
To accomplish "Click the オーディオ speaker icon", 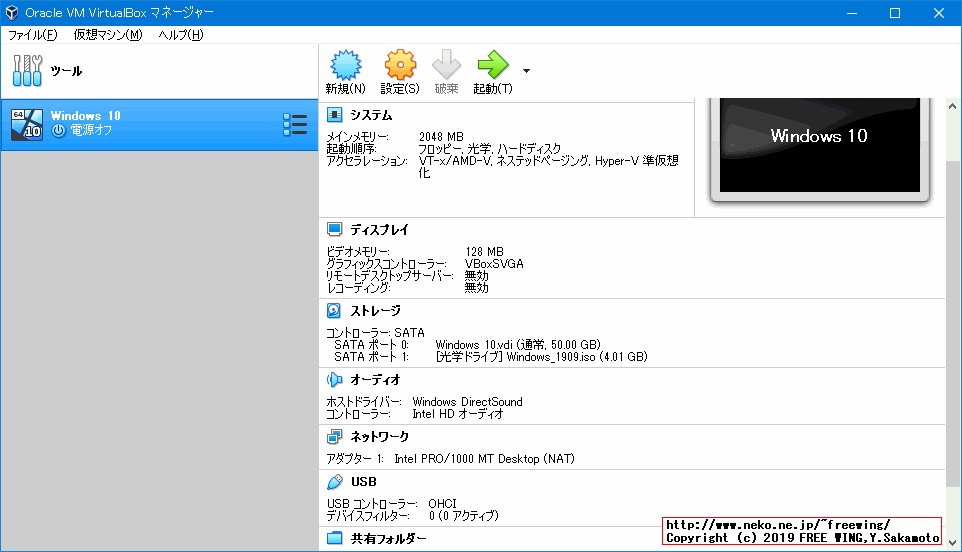I will click(x=334, y=380).
